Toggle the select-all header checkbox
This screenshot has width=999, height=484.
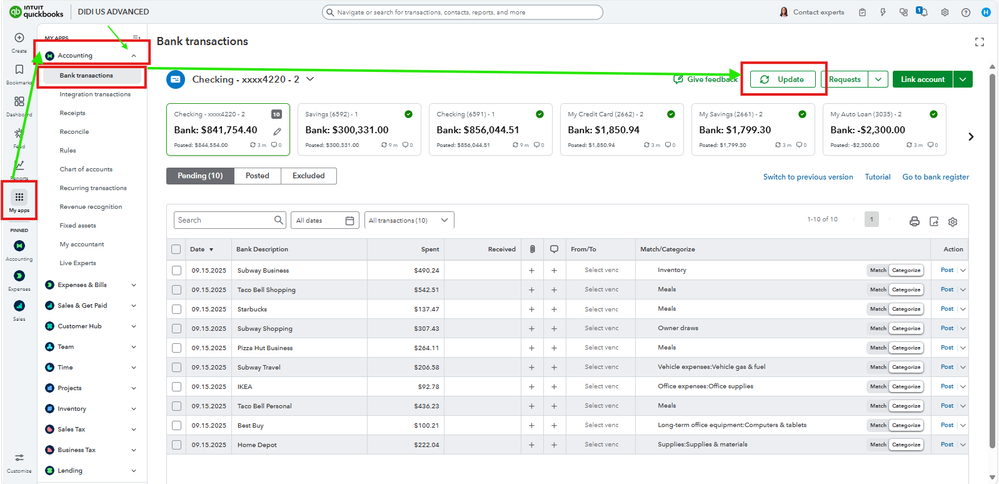[177, 249]
